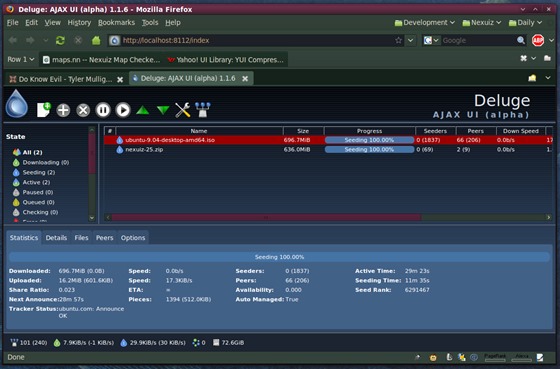
Task: Open preferences wrench and screwdriver icon
Action: pyautogui.click(x=182, y=110)
